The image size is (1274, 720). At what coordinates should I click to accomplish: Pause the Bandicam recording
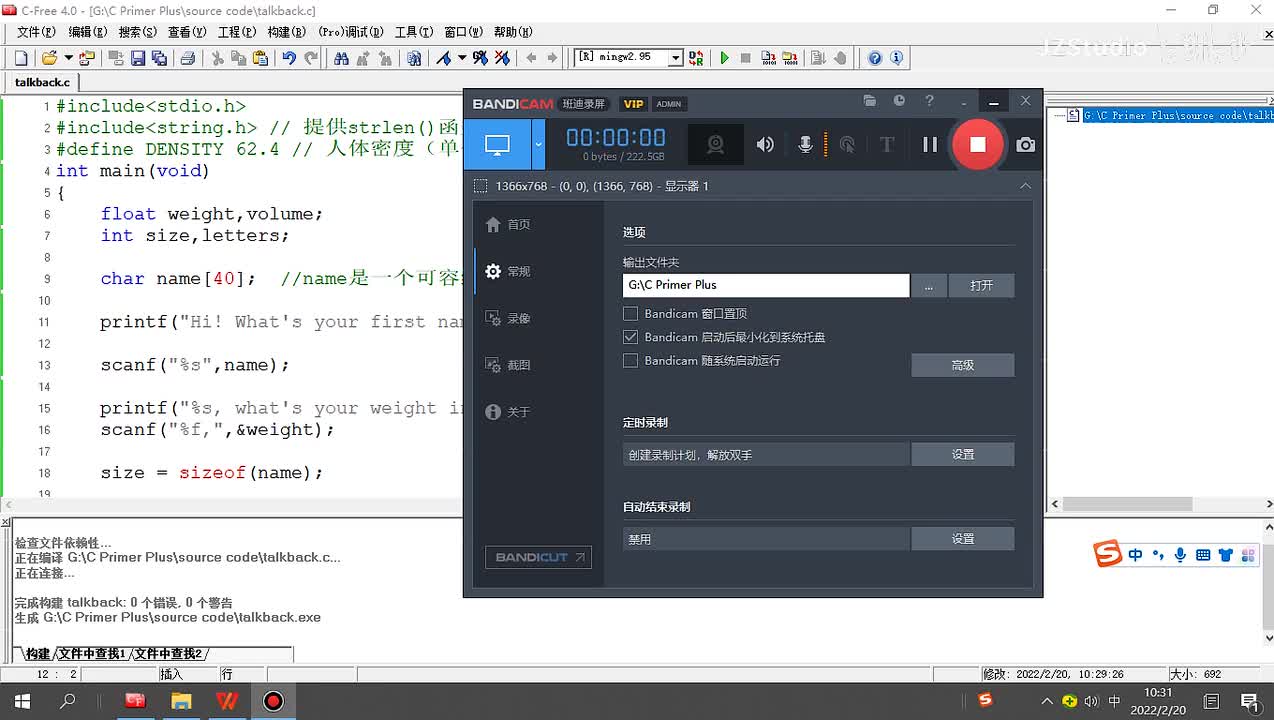point(930,145)
